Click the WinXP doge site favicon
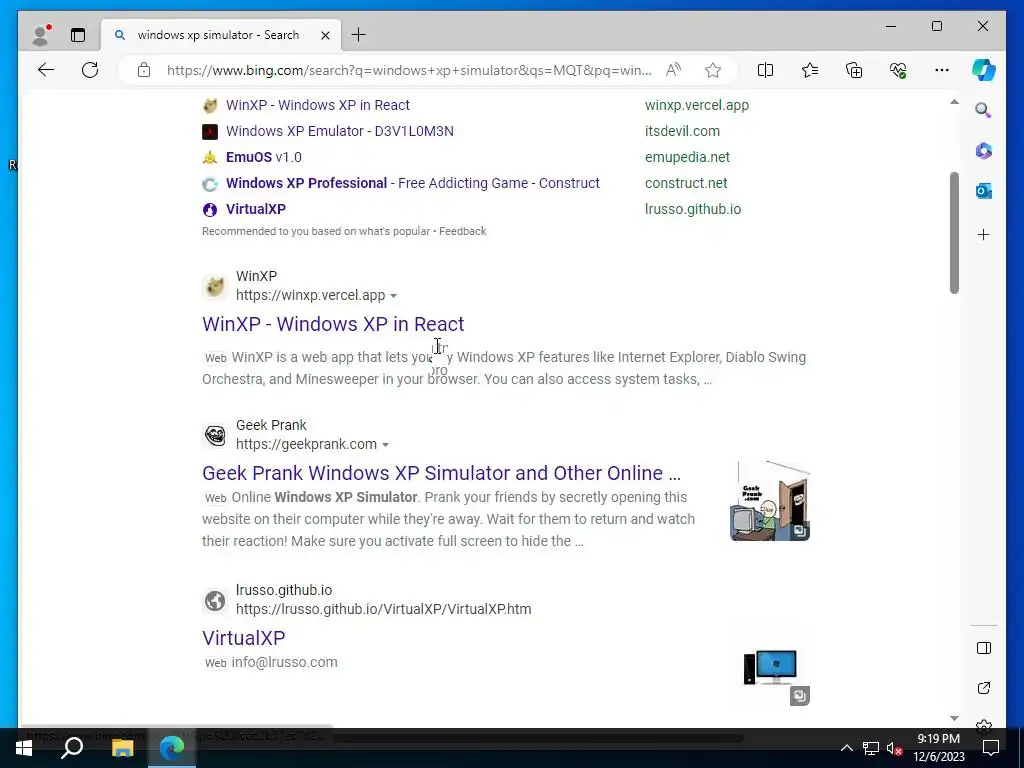1024x768 pixels. pyautogui.click(x=214, y=286)
